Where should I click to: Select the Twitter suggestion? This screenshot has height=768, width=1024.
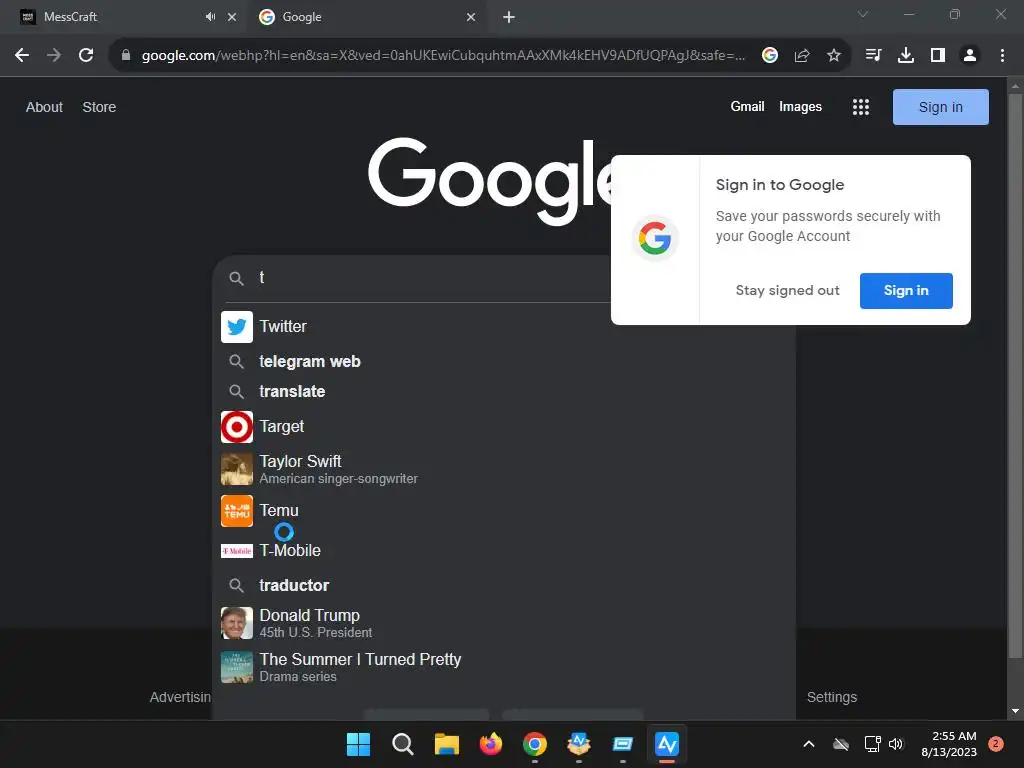point(504,327)
